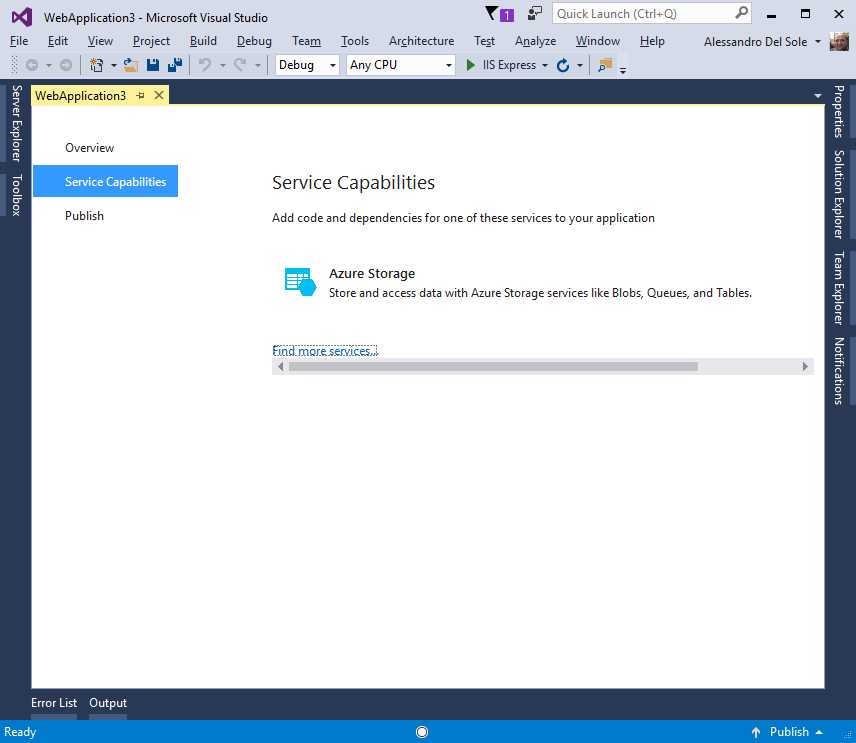Open the Error List panel tab
This screenshot has height=743, width=856.
click(x=54, y=703)
